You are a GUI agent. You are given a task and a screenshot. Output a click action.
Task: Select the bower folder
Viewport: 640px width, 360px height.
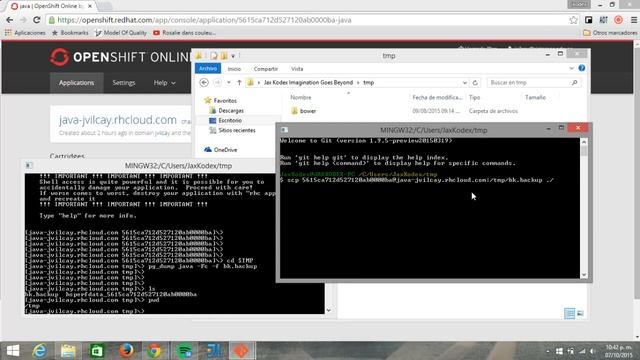coord(304,111)
